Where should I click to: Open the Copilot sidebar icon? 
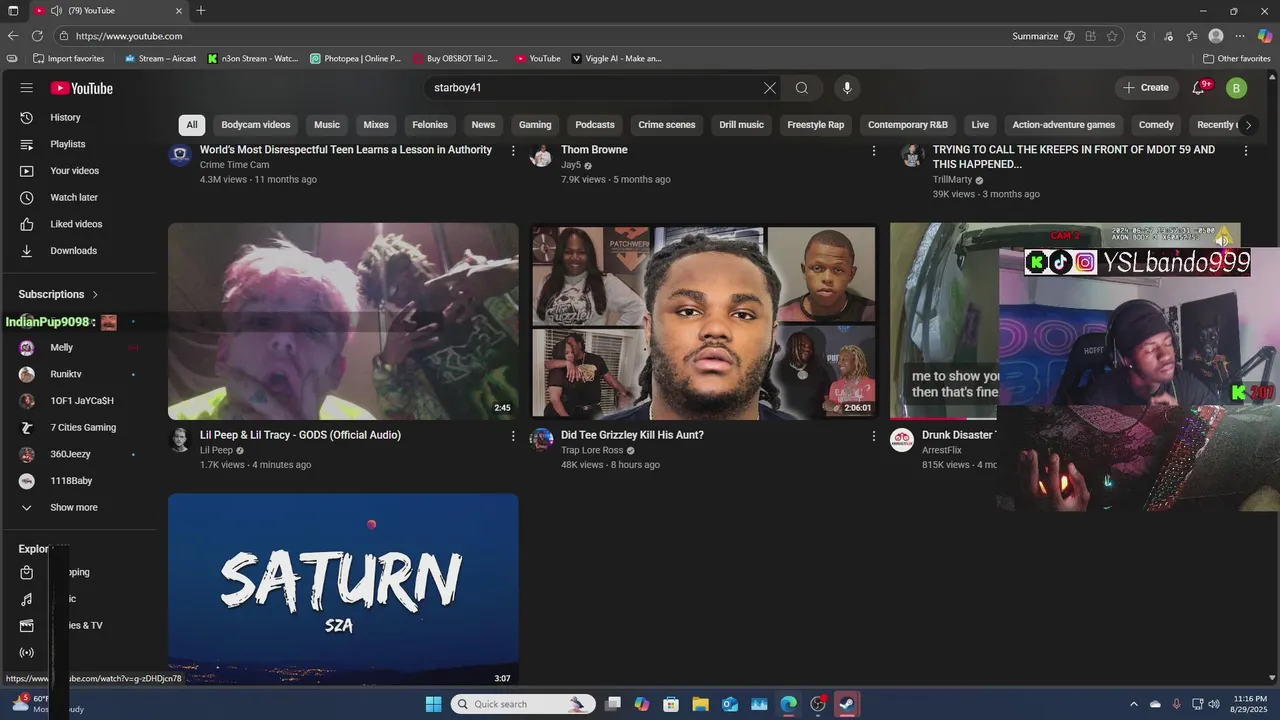[x=1265, y=36]
